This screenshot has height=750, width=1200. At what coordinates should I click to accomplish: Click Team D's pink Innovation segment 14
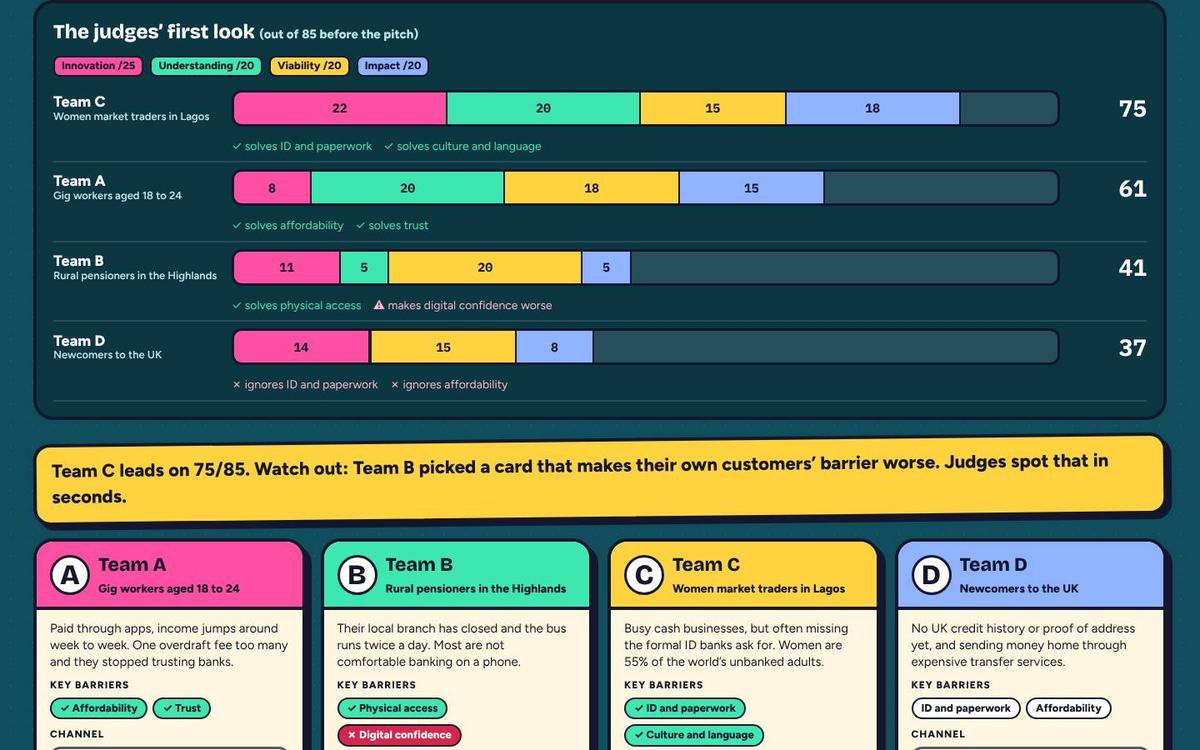(301, 347)
